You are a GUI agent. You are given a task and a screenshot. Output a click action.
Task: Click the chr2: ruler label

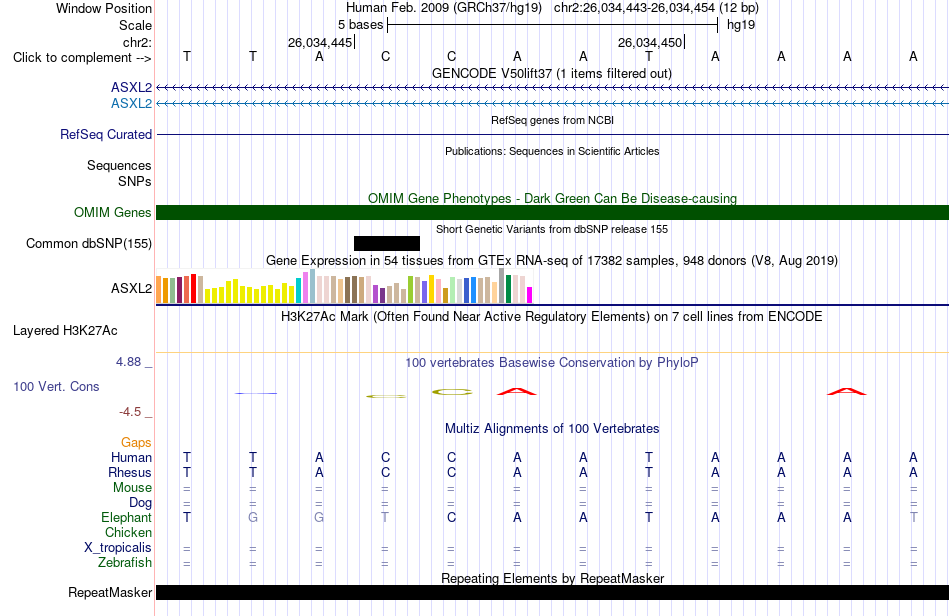[x=137, y=42]
